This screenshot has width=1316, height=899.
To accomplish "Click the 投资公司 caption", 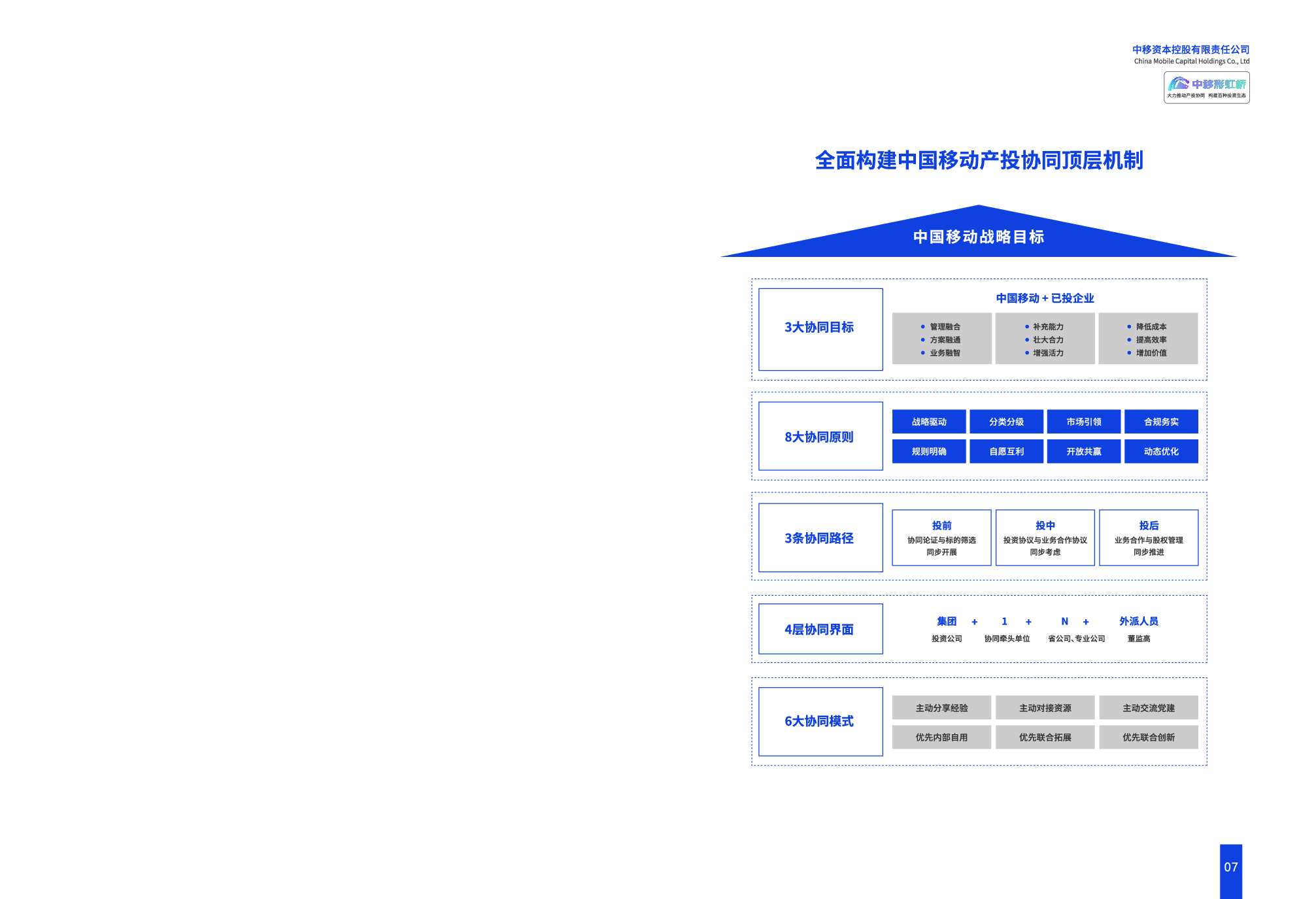I will tap(947, 639).
